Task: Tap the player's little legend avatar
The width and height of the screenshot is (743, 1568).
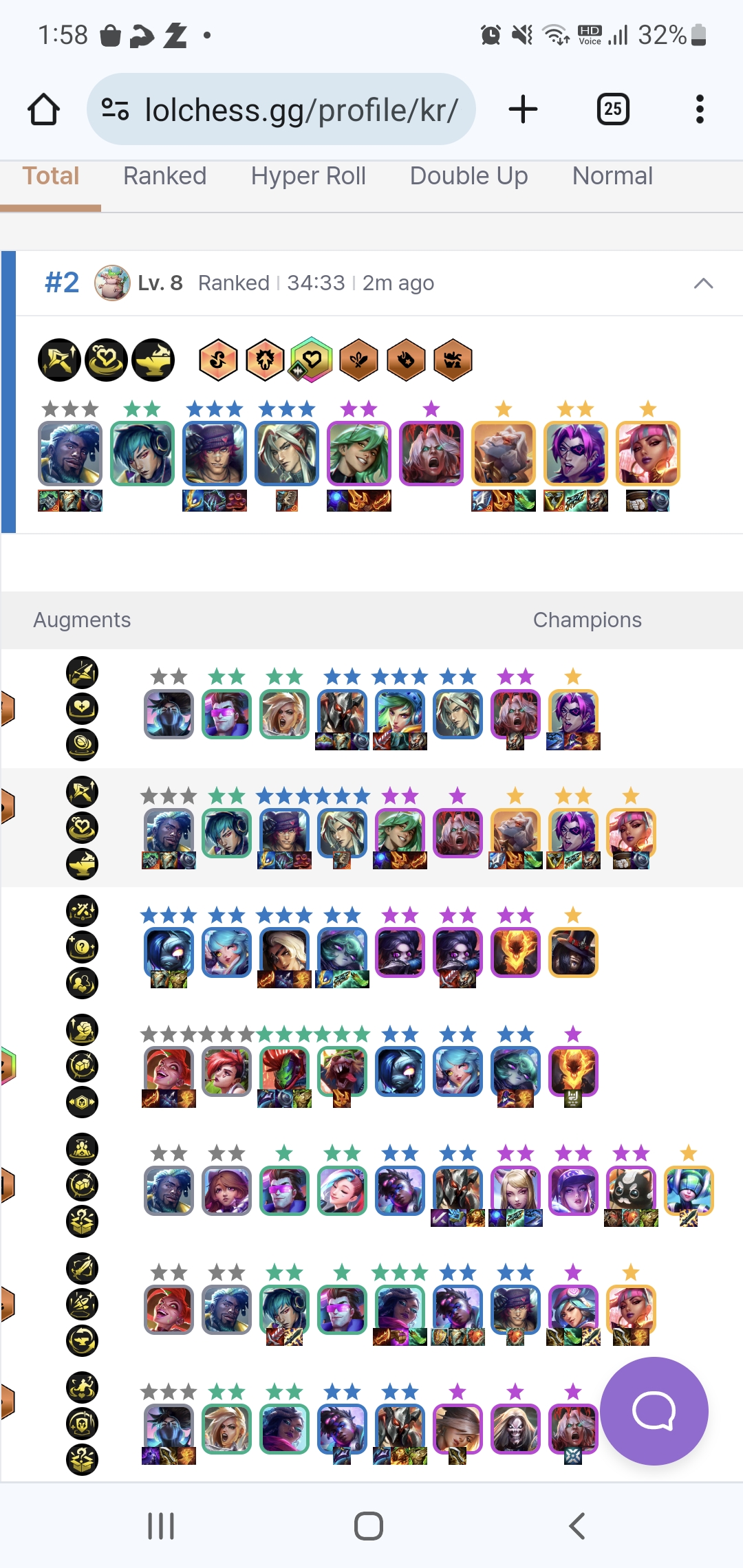Action: click(x=112, y=283)
